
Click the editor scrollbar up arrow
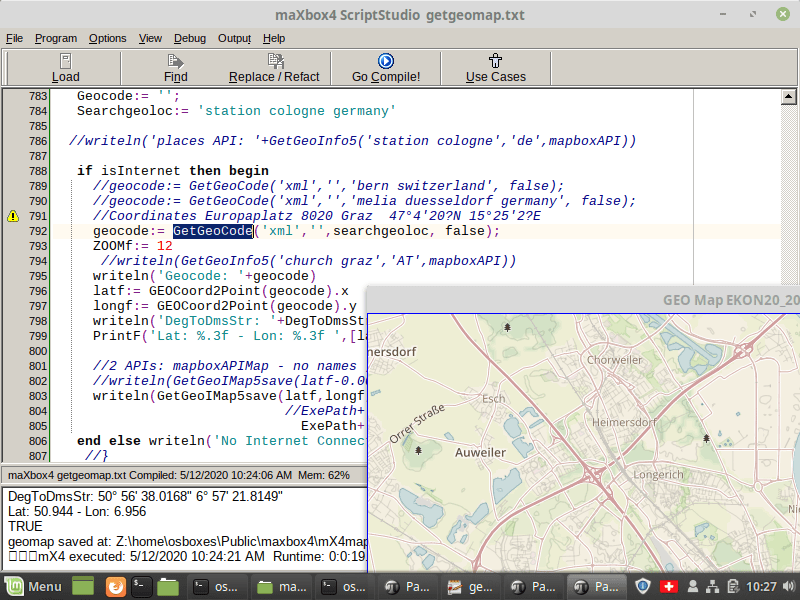789,96
